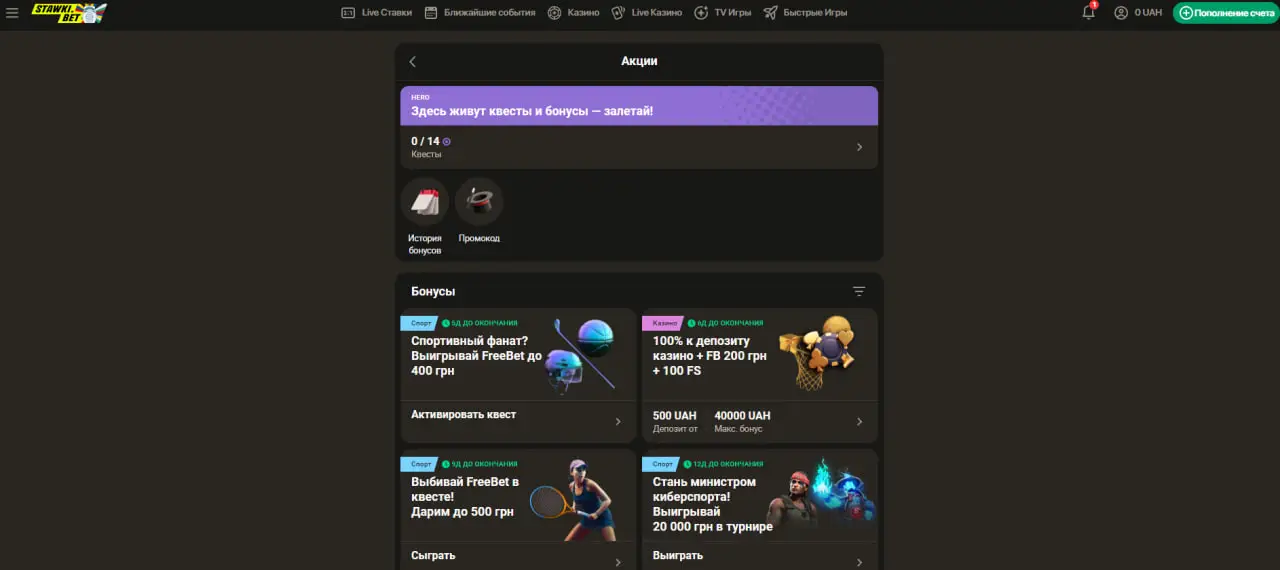The width and height of the screenshot is (1280, 570).
Task: Click the Stawki Bet logo
Action: pyautogui.click(x=67, y=13)
